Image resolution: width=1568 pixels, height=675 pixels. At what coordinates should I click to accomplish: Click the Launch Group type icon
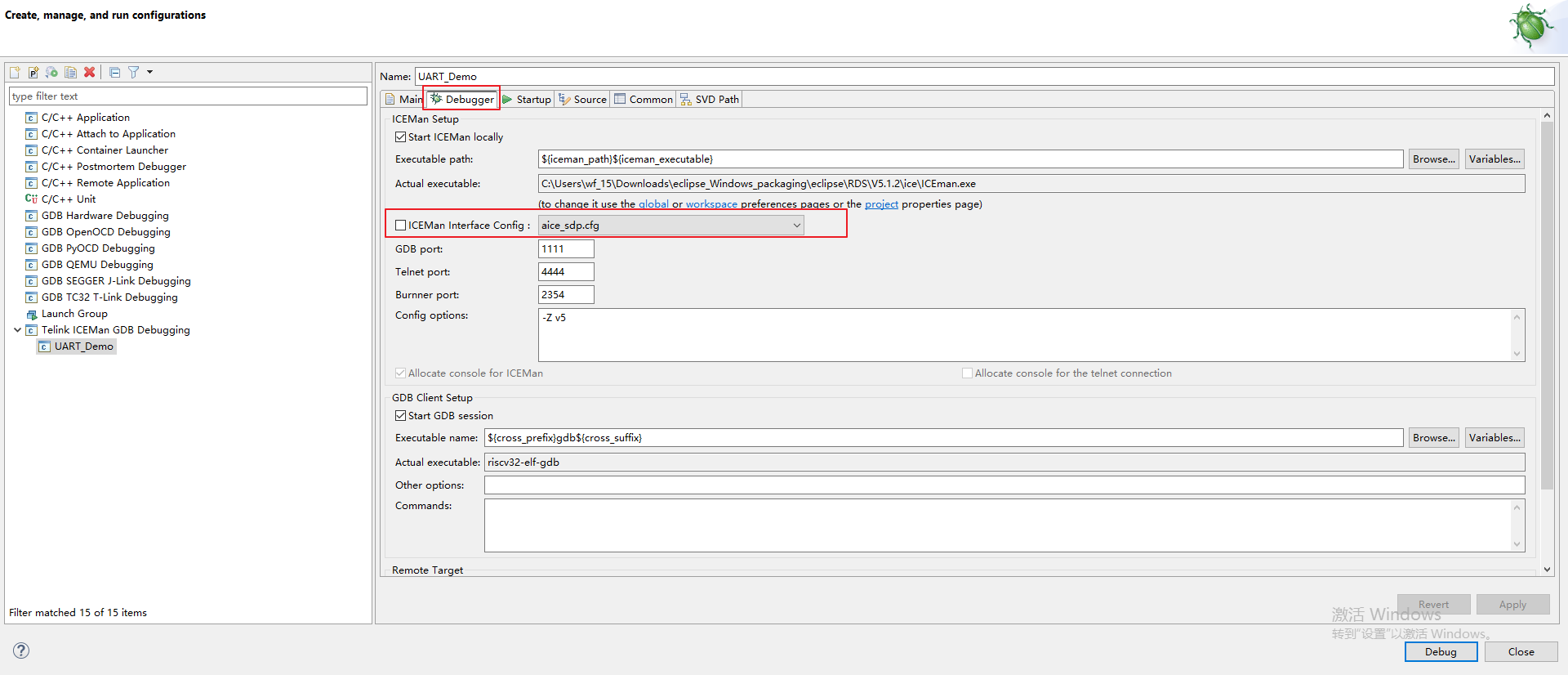click(x=31, y=314)
